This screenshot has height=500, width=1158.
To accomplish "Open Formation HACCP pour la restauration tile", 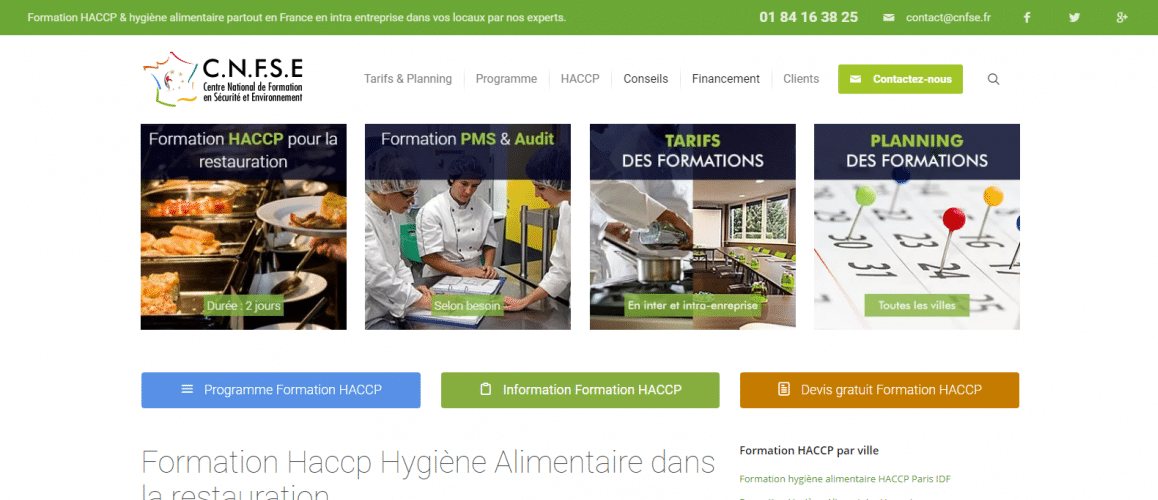I will click(x=243, y=227).
